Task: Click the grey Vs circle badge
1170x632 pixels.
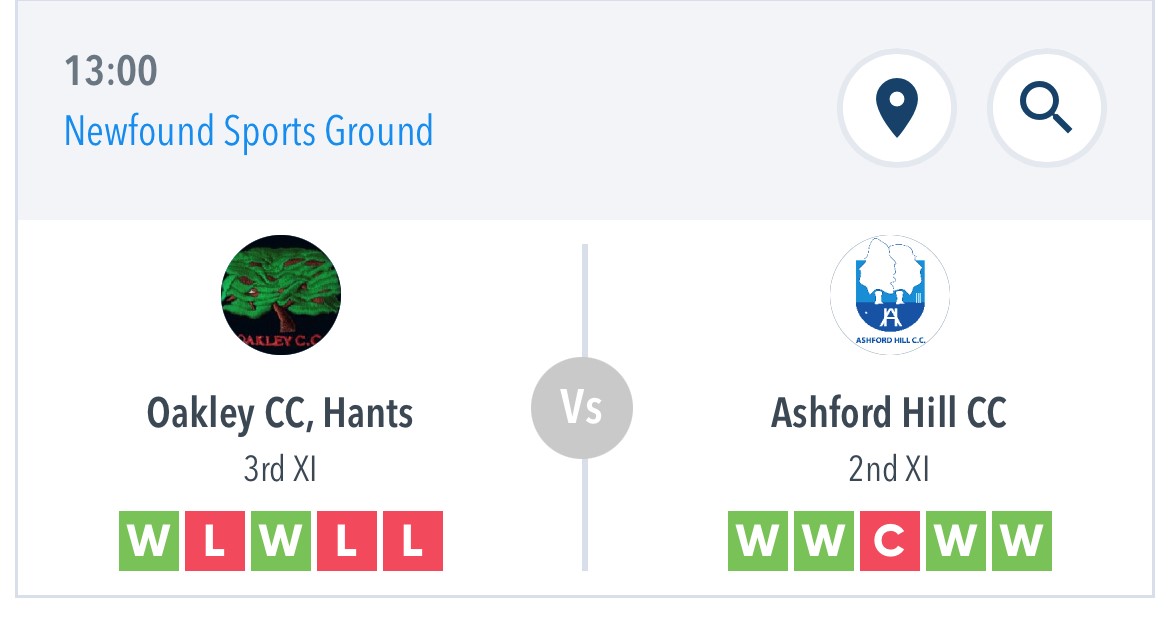Action: 582,408
